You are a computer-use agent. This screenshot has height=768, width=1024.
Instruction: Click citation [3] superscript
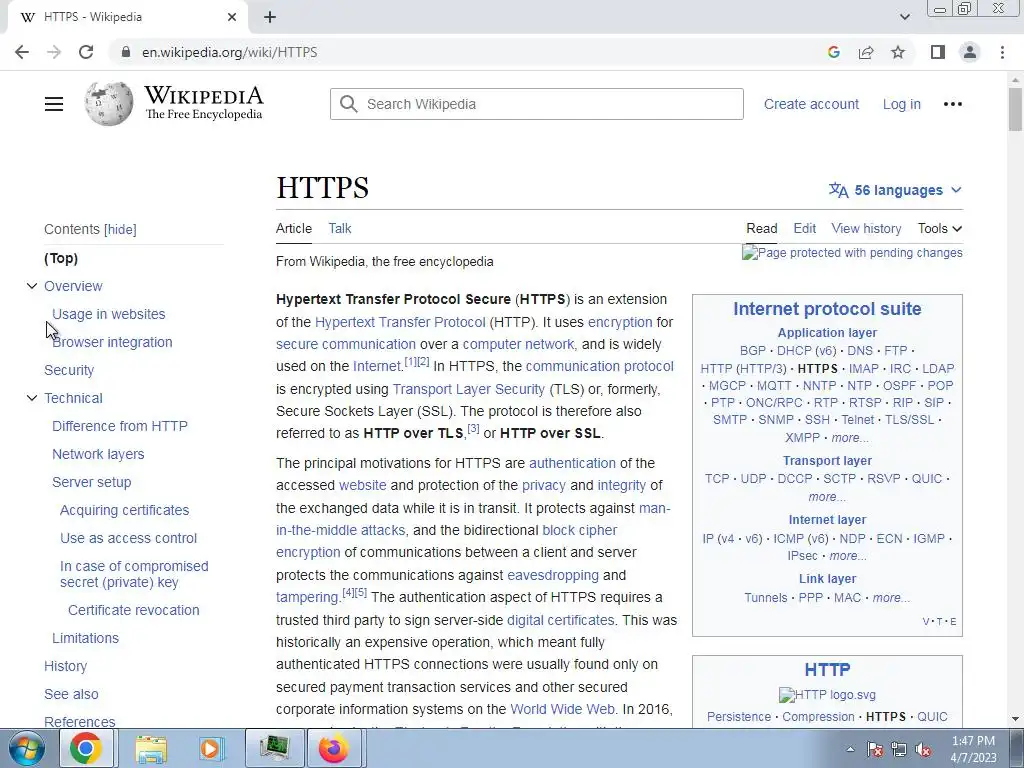[473, 429]
